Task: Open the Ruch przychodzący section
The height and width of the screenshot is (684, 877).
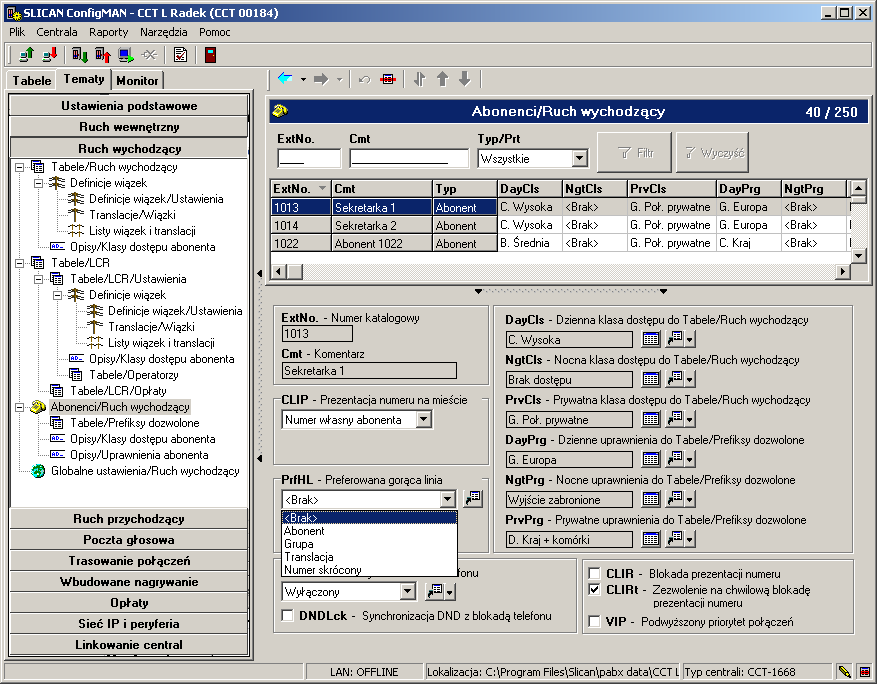Action: pos(129,518)
